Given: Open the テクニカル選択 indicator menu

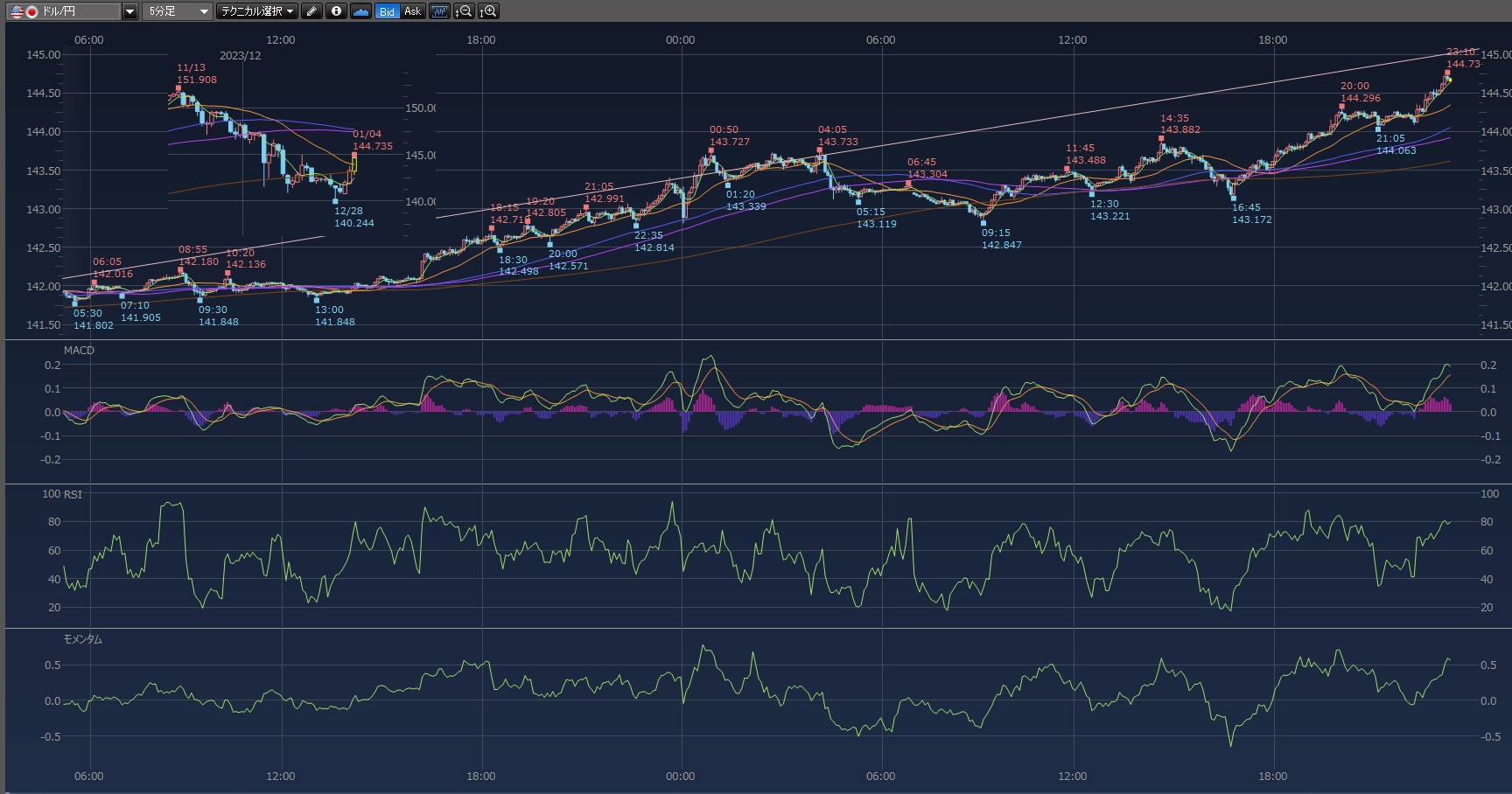Looking at the screenshot, I should 257,11.
